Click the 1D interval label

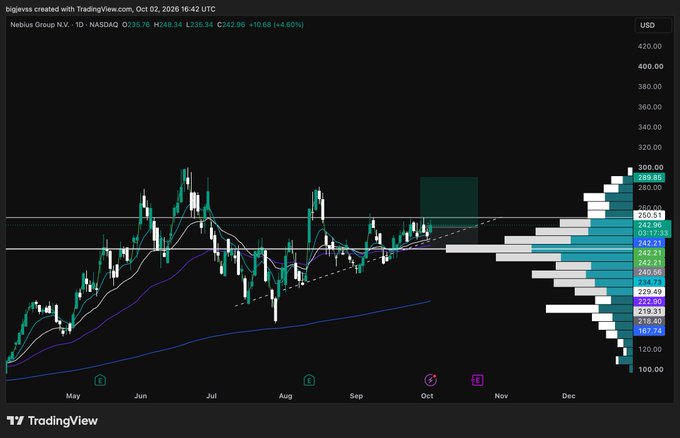pos(79,25)
